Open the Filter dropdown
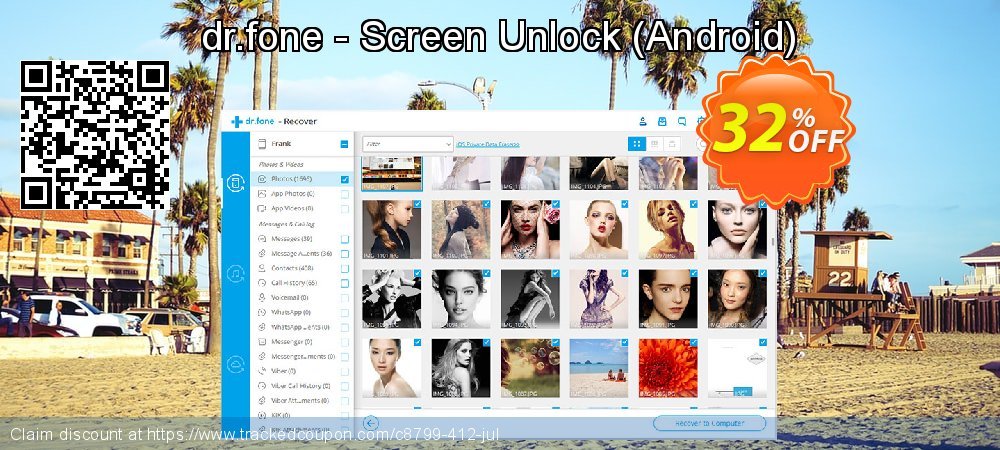The height and width of the screenshot is (450, 1000). (x=408, y=145)
